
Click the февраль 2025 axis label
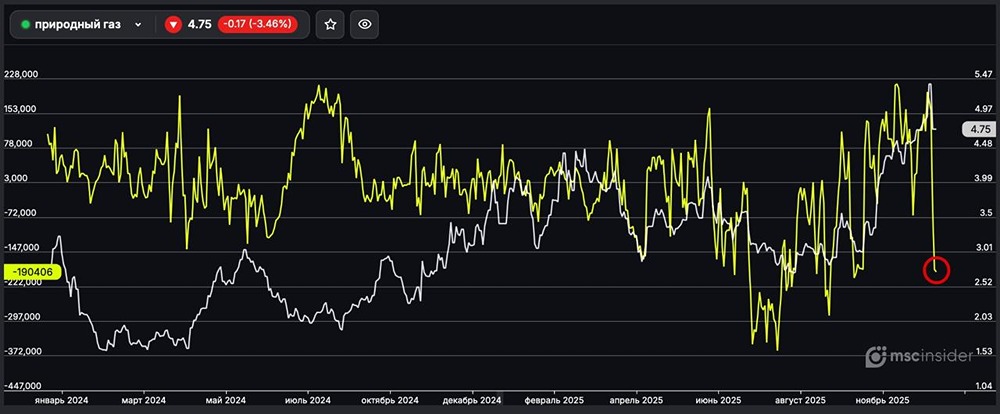tap(555, 401)
